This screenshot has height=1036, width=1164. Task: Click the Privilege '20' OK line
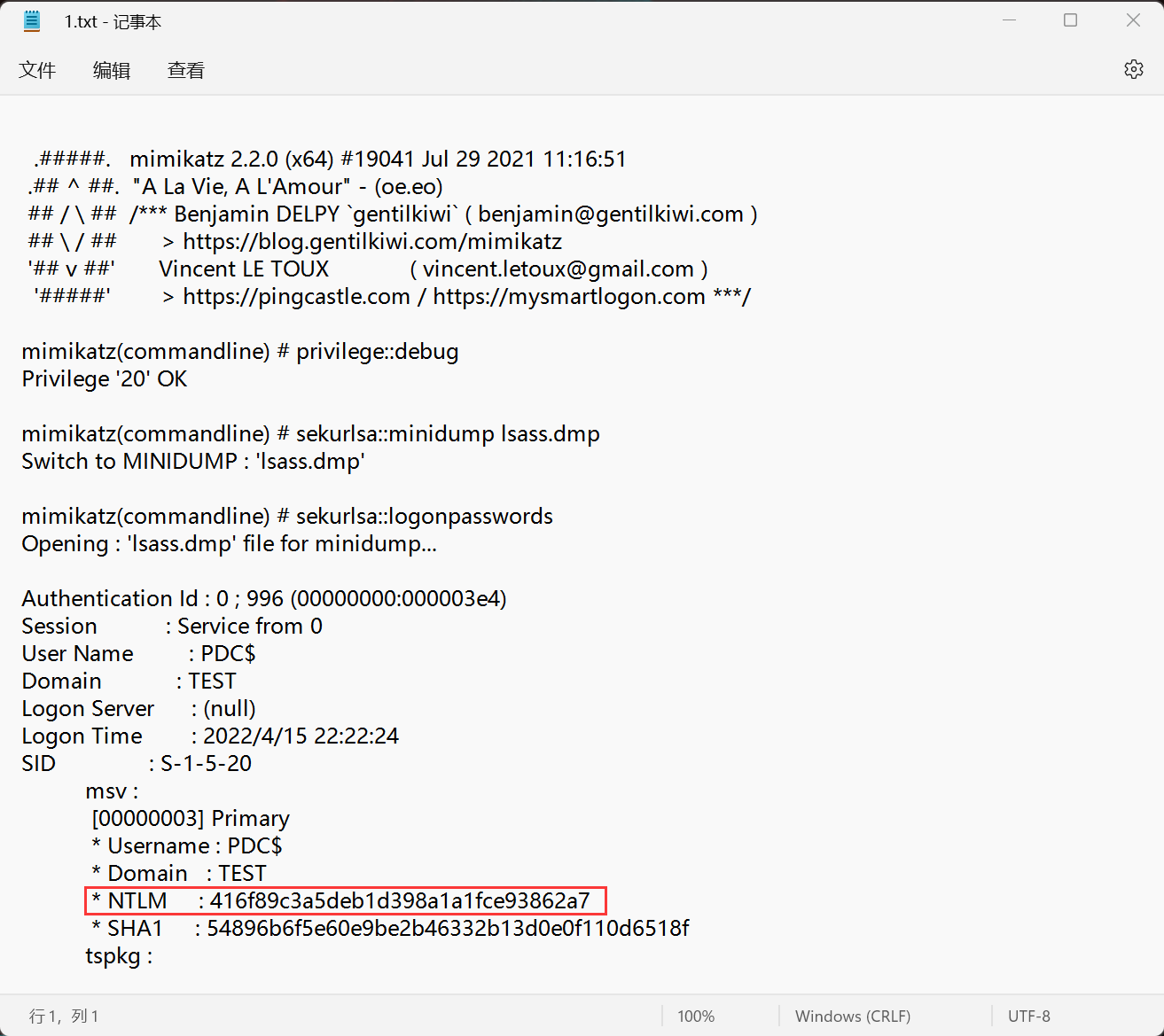(105, 378)
